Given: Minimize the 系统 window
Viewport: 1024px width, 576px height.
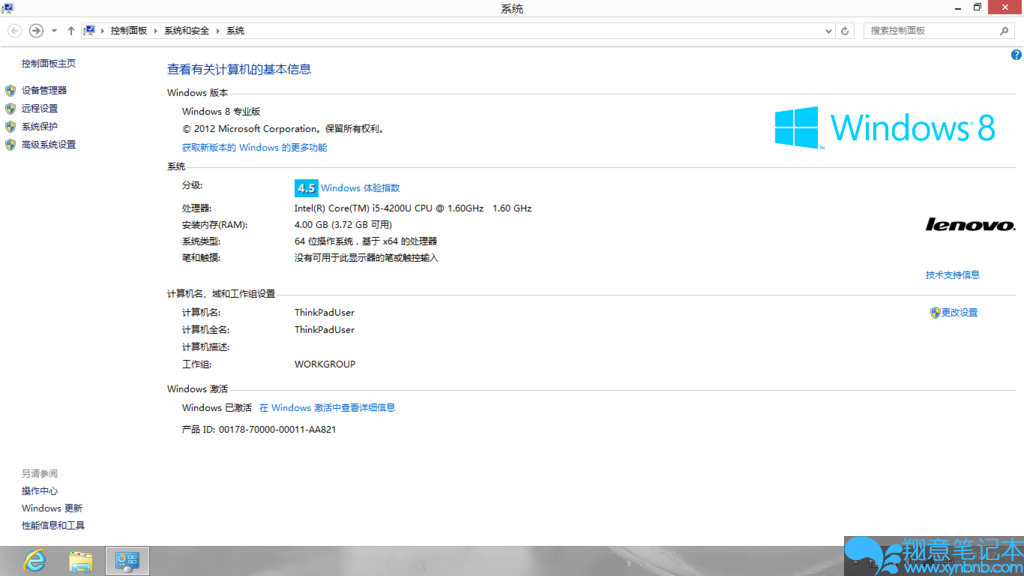Looking at the screenshot, I should pyautogui.click(x=957, y=8).
